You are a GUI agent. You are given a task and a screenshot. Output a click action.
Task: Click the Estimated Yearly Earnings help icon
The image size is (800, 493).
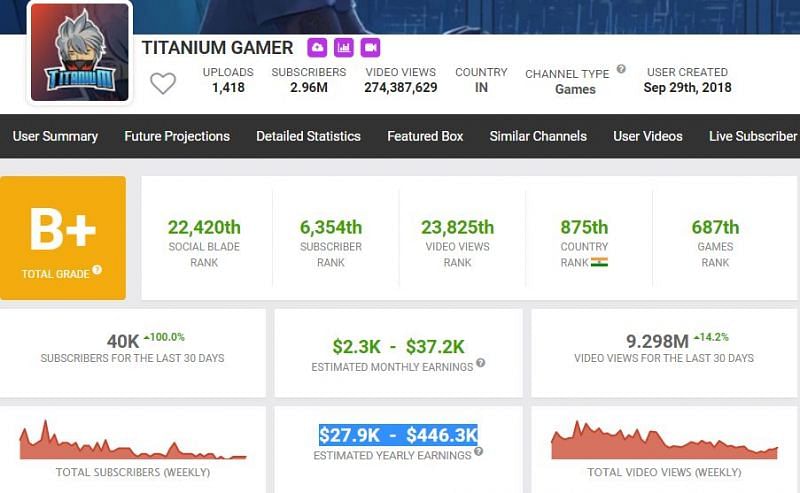coord(478,452)
